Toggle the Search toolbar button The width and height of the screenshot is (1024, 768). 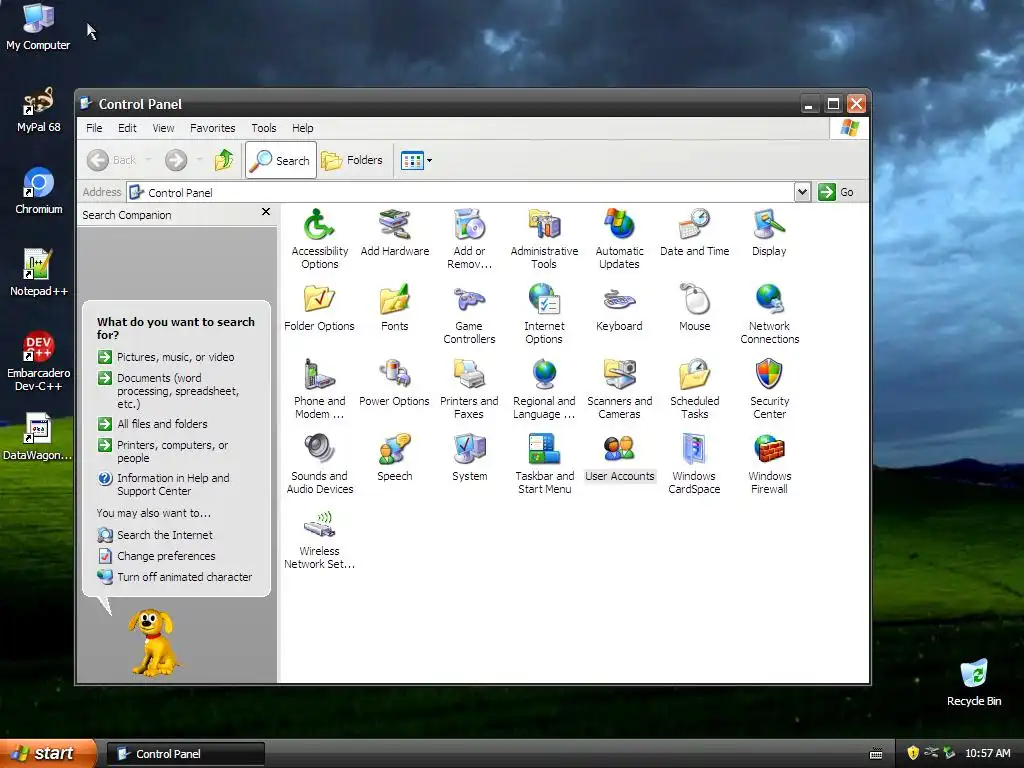(281, 160)
